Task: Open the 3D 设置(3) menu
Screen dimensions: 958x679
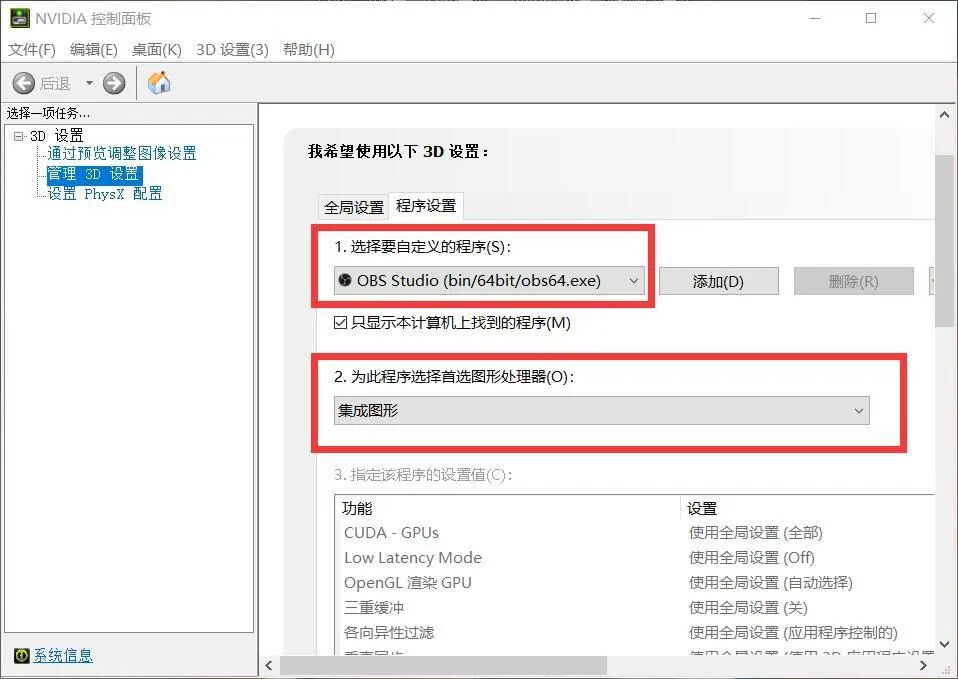Action: (232, 50)
